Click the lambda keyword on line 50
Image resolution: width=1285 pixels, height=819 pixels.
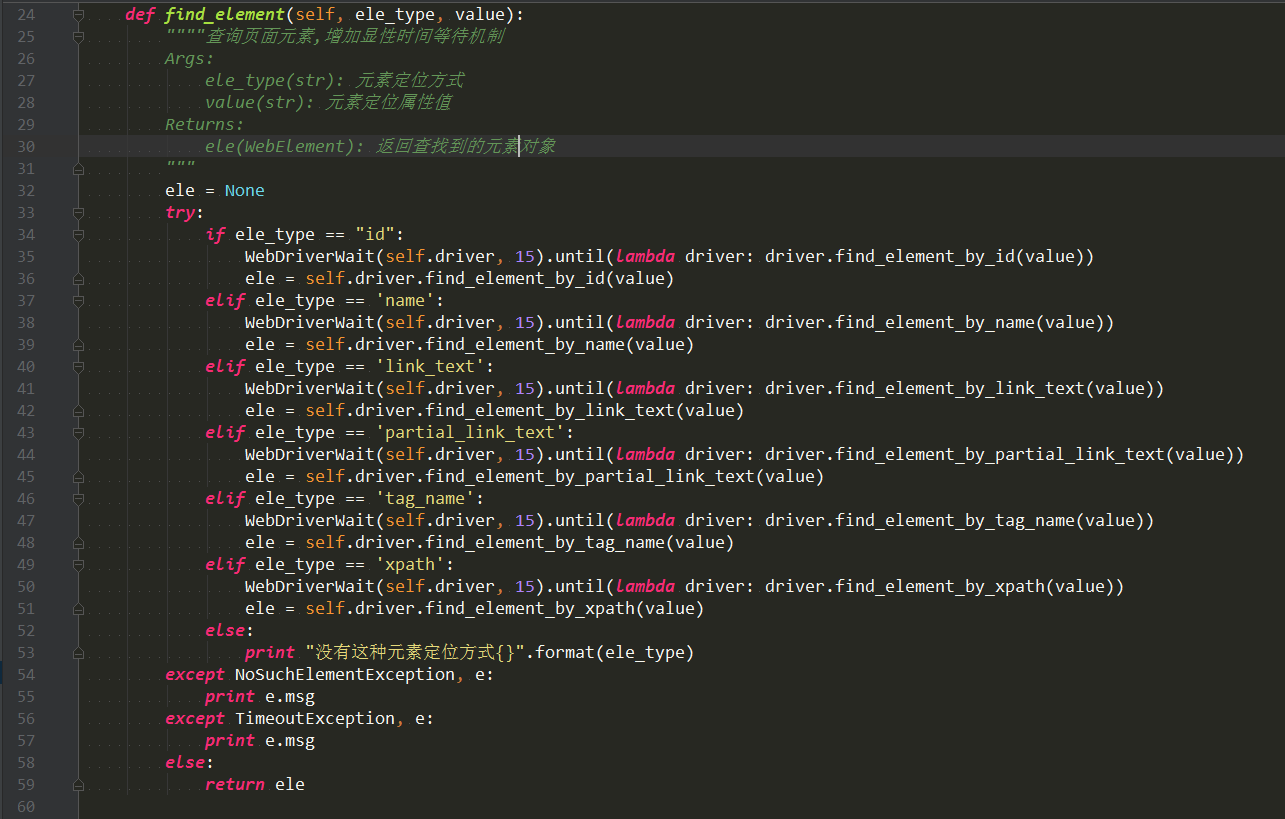click(645, 587)
